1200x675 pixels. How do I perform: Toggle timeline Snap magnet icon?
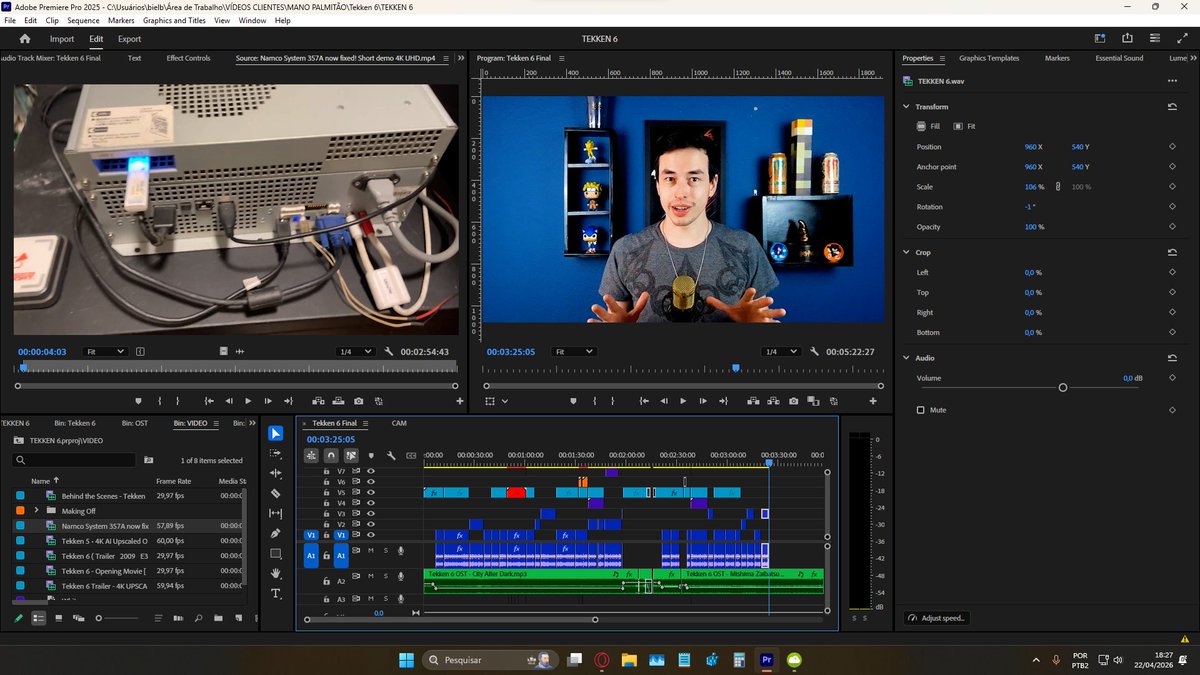(331, 456)
